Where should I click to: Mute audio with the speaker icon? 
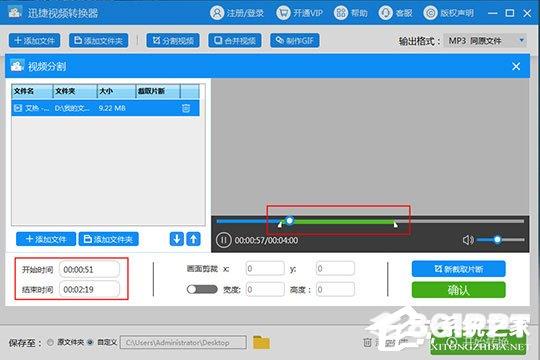click(x=468, y=240)
